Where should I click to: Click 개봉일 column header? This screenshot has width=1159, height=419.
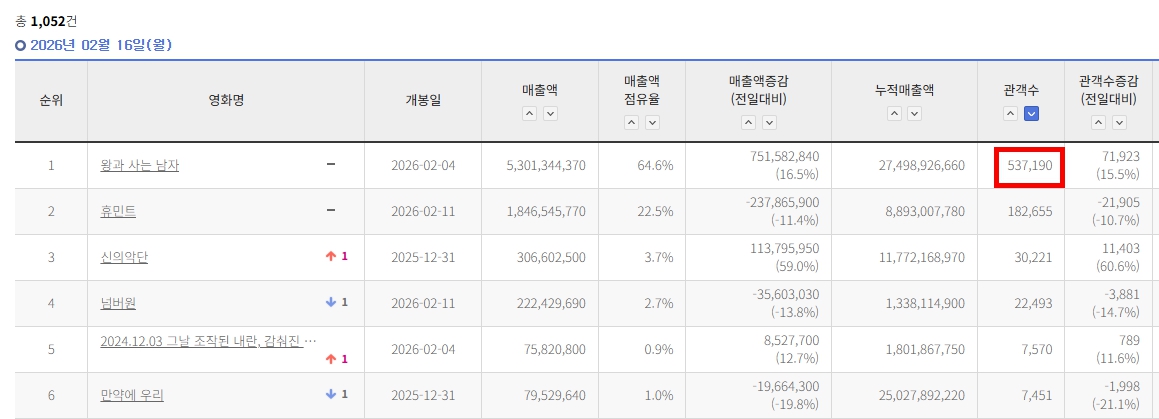423,101
